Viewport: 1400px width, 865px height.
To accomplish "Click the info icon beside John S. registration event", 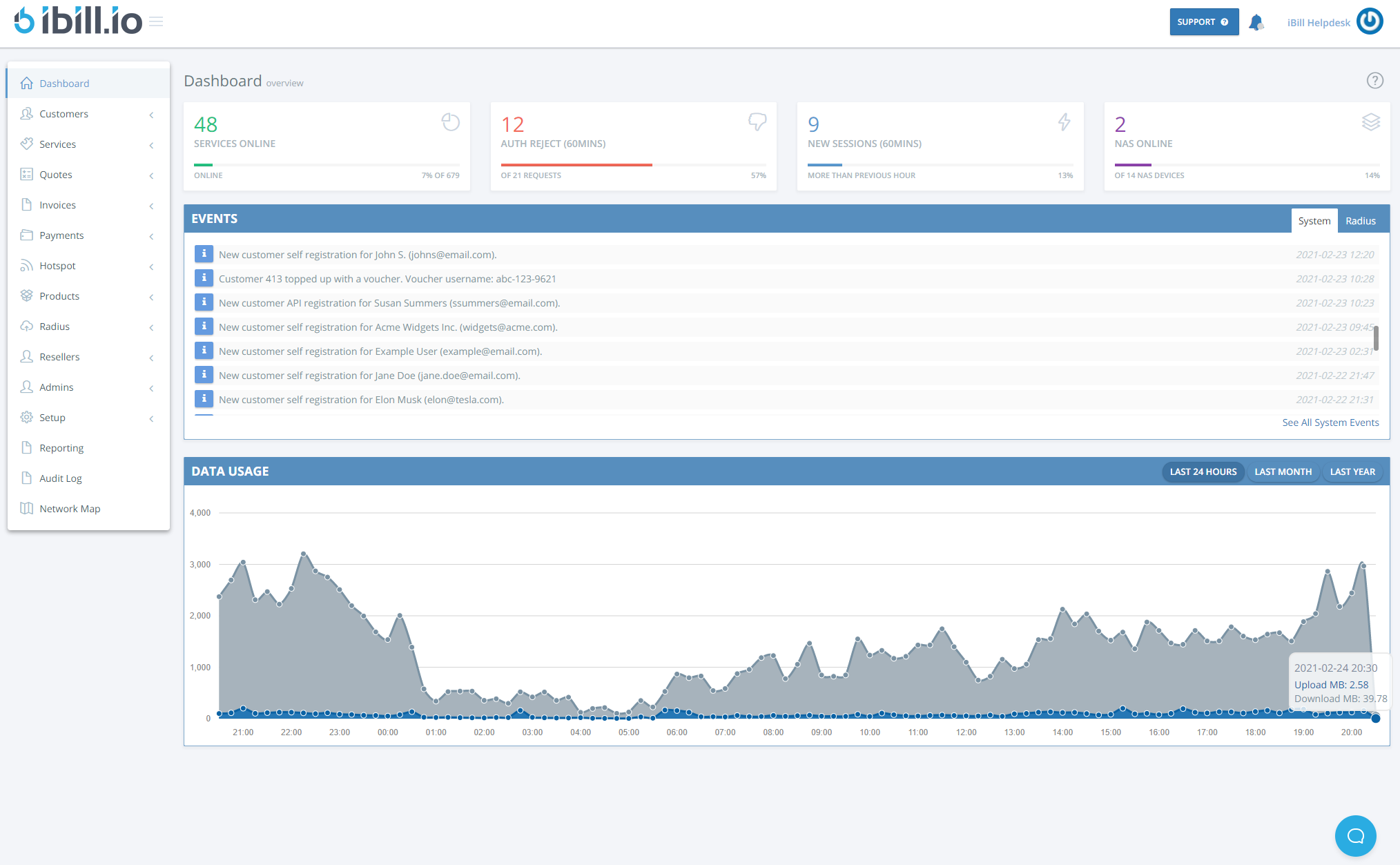I will click(204, 254).
